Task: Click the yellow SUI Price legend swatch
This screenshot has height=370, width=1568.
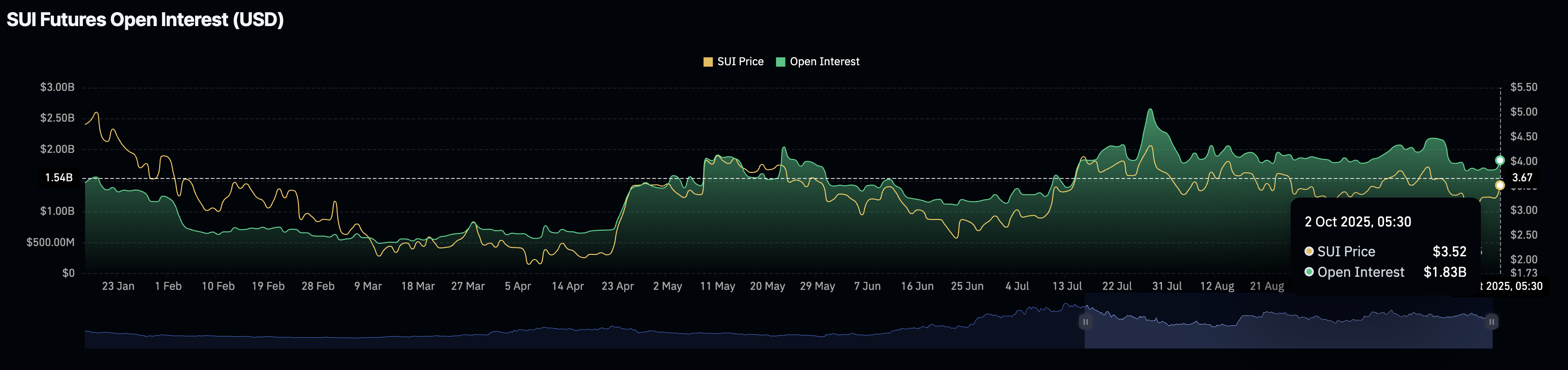Action: [707, 62]
